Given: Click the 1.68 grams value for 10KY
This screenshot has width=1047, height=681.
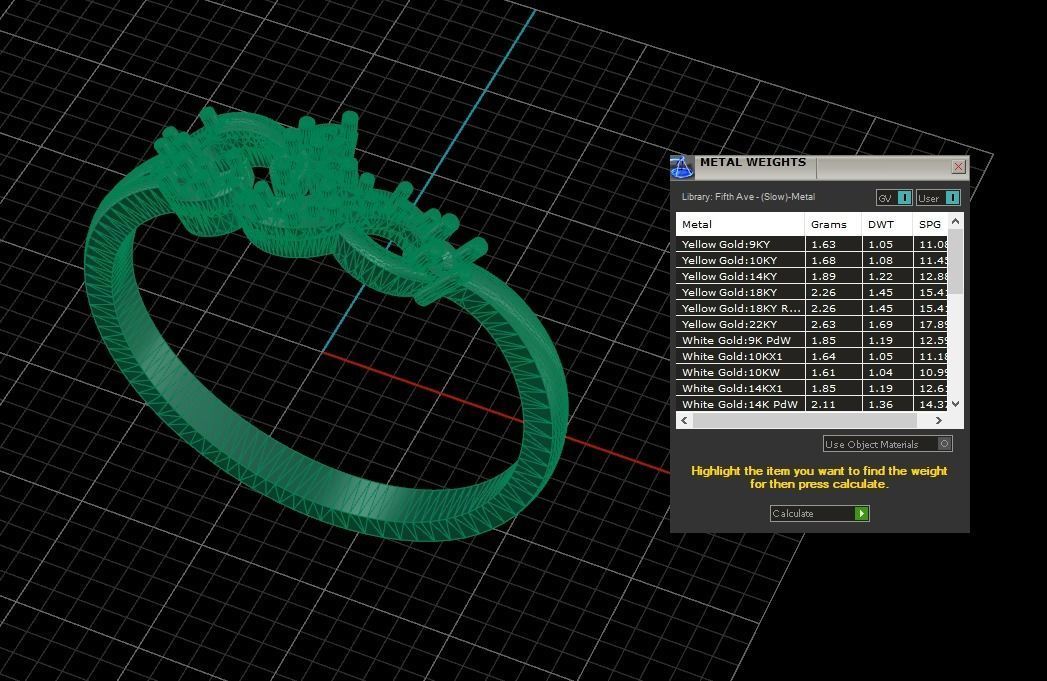Looking at the screenshot, I should coord(823,260).
